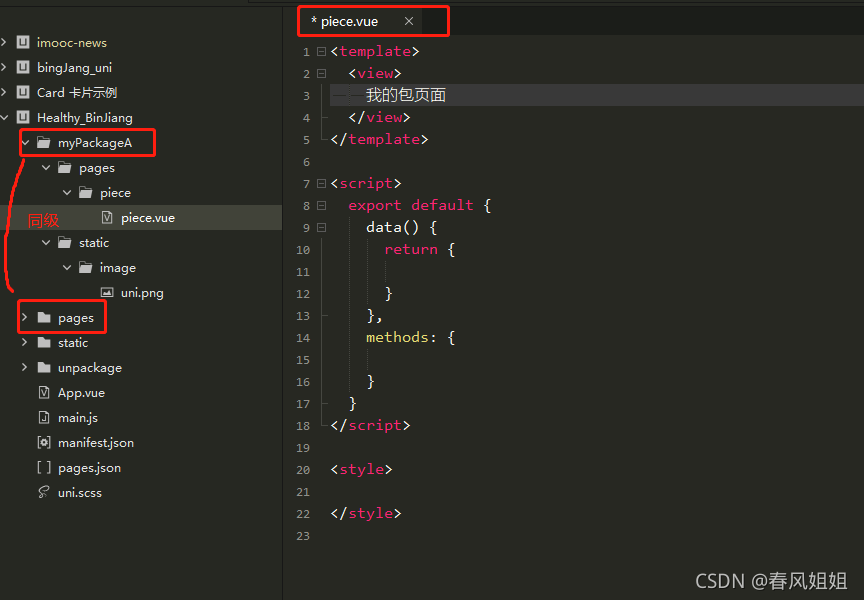This screenshot has height=600, width=864.
Task: Fold the script block on line 7
Action: pos(321,183)
